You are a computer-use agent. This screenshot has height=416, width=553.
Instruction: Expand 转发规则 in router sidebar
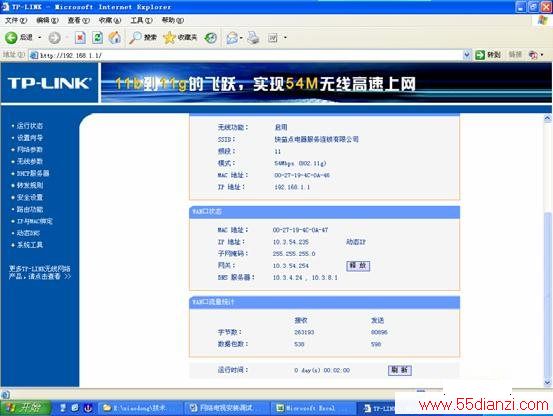pyautogui.click(x=30, y=185)
